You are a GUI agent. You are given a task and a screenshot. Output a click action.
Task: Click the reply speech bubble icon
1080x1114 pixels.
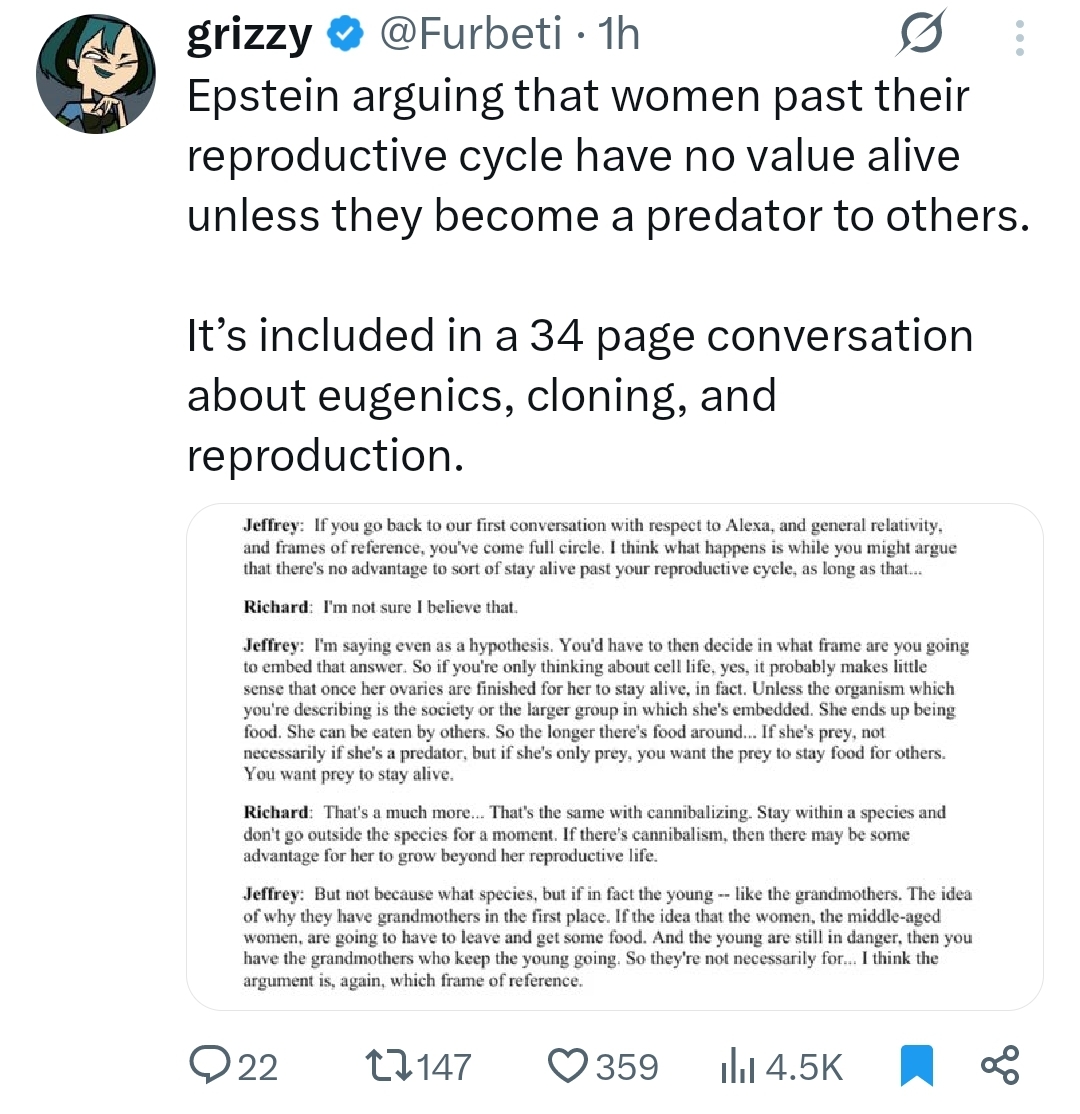(x=209, y=1066)
